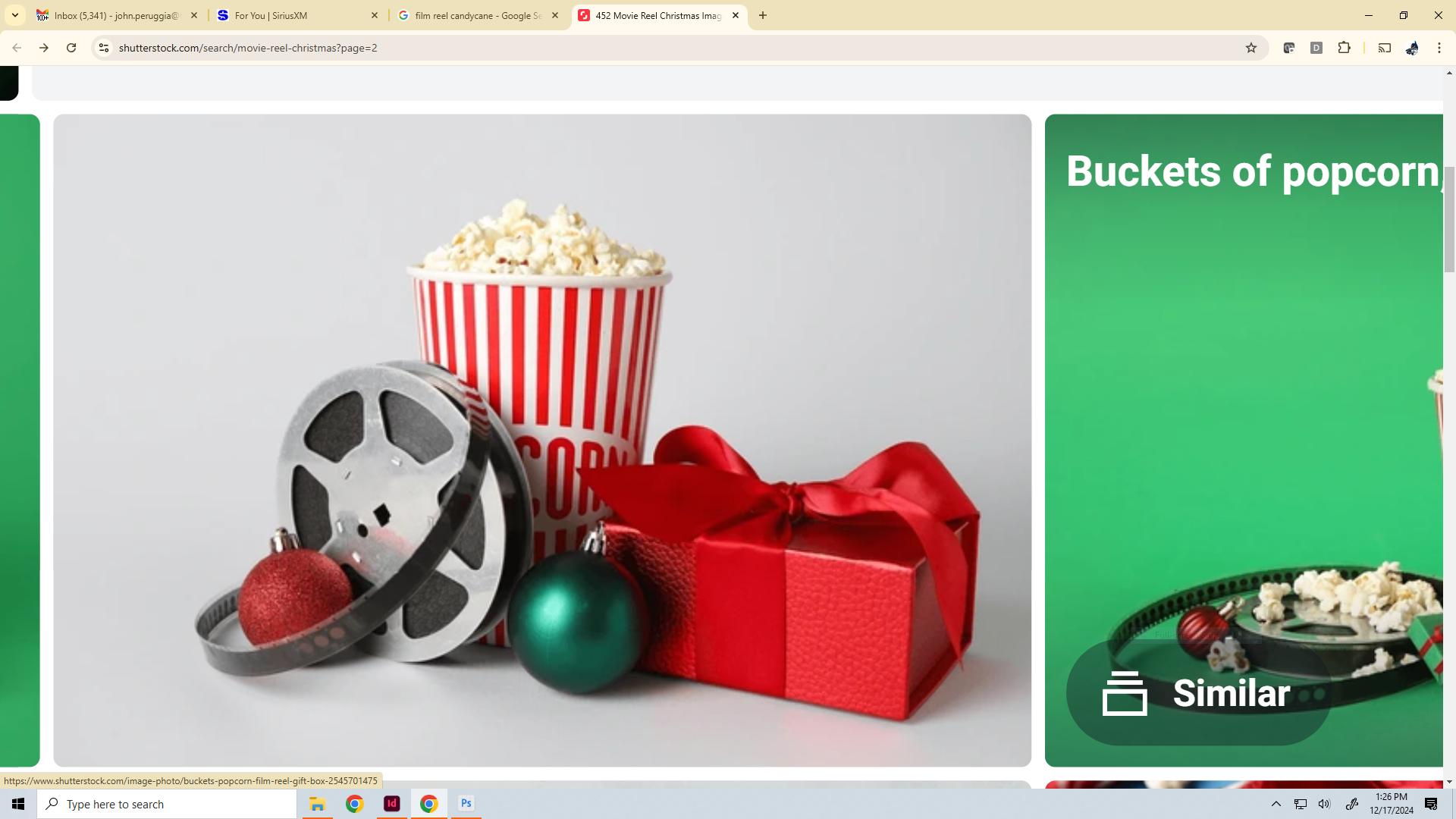Switch to the SiriusXM For You tab
This screenshot has height=819, width=1456.
click(296, 15)
